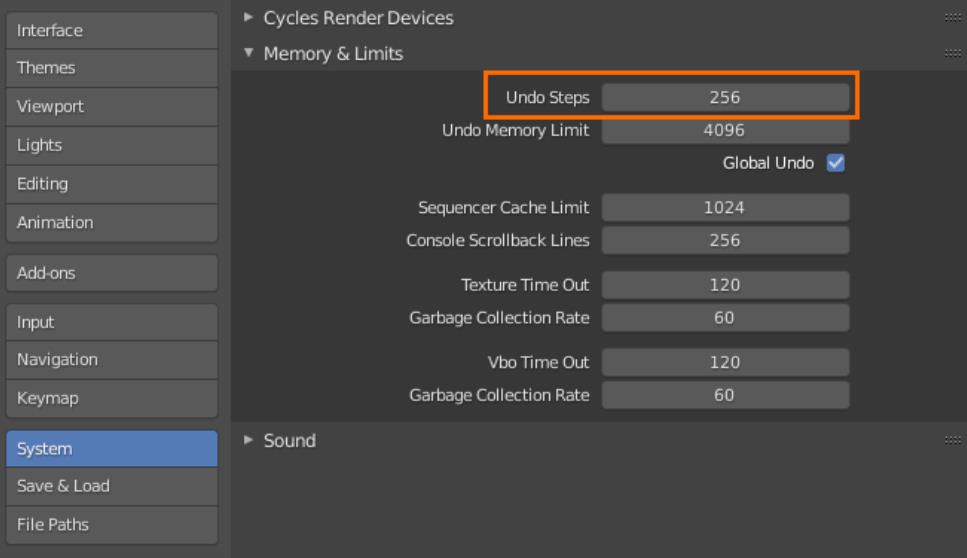
Task: Switch to the Input preferences
Action: 112,322
